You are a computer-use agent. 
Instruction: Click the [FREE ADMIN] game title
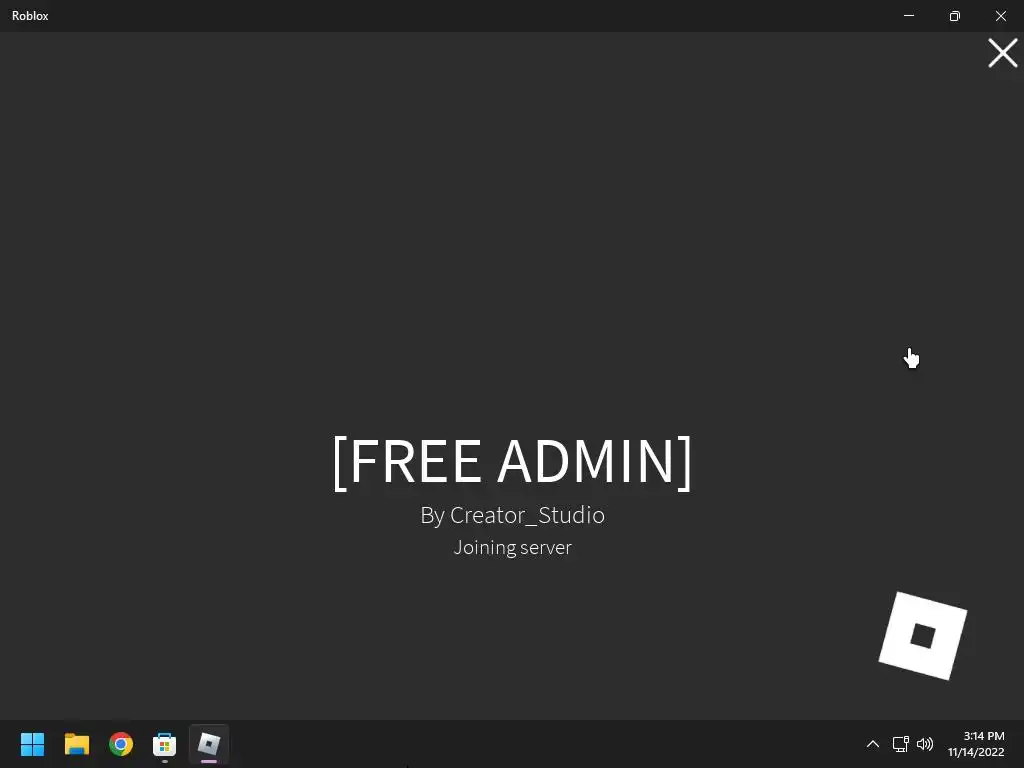[x=512, y=462]
